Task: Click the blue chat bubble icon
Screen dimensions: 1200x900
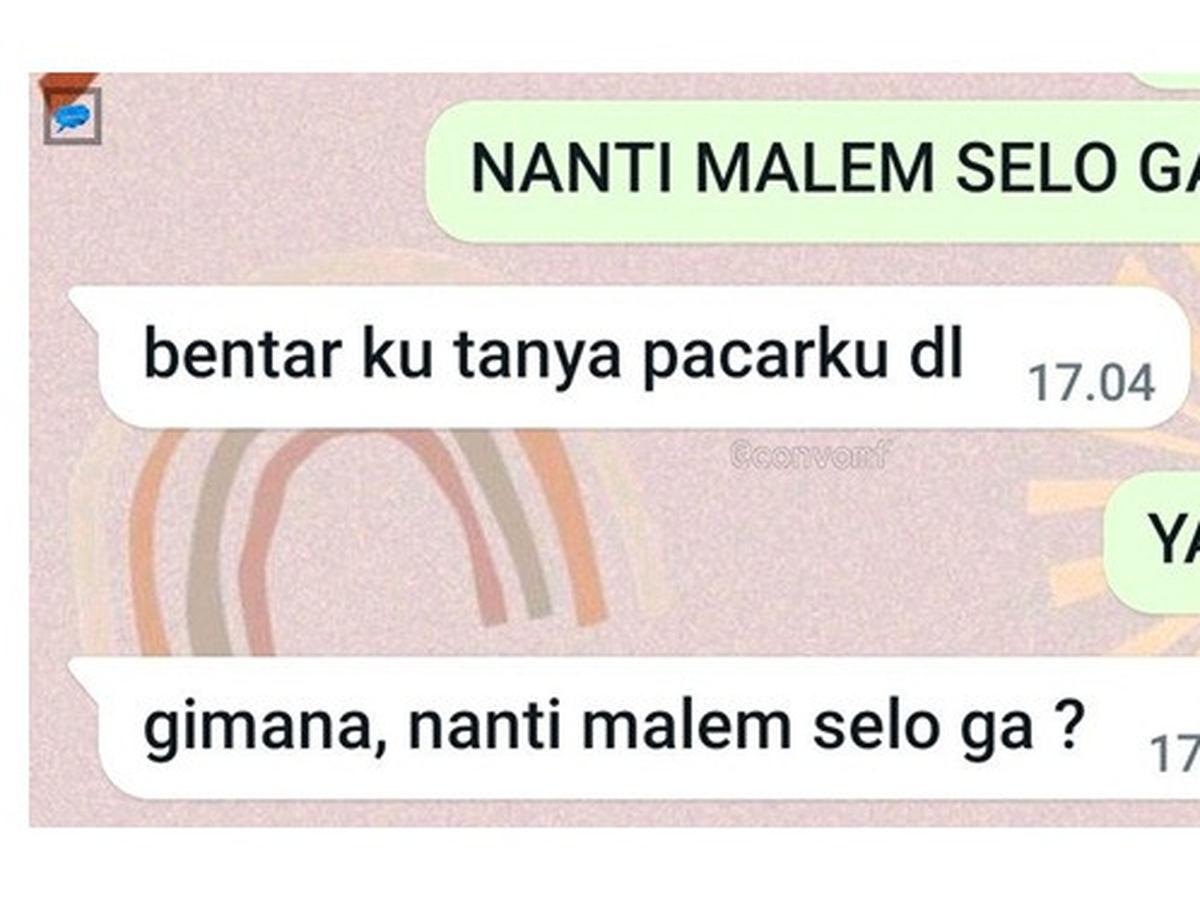Action: [72, 117]
